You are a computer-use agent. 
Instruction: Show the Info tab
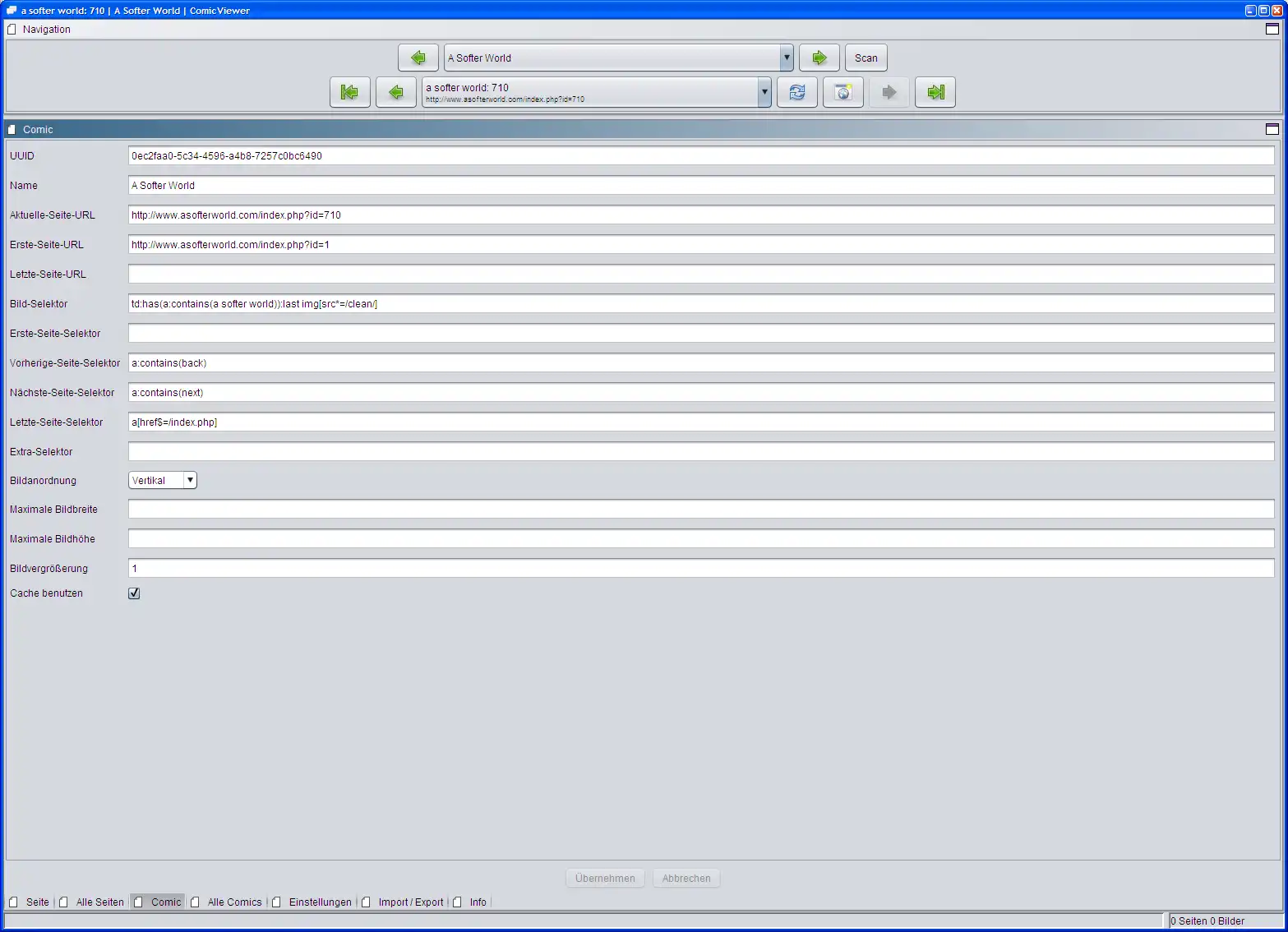pyautogui.click(x=470, y=902)
